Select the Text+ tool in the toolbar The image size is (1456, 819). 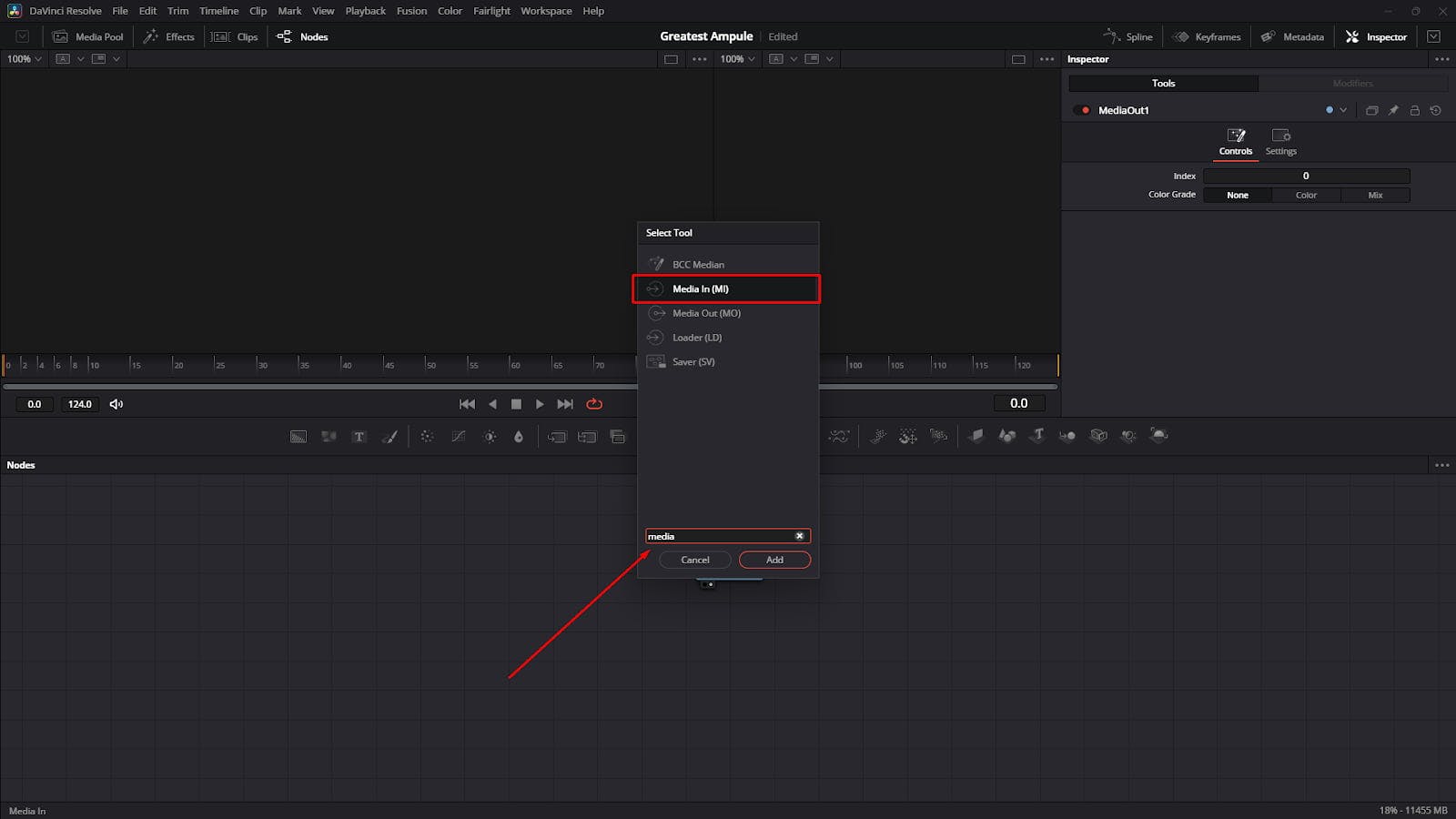[359, 436]
